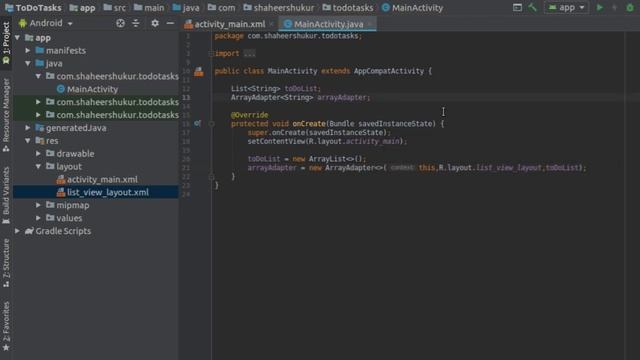Collapse the package containing MainActivity
The width and height of the screenshot is (640, 360).
(x=38, y=76)
